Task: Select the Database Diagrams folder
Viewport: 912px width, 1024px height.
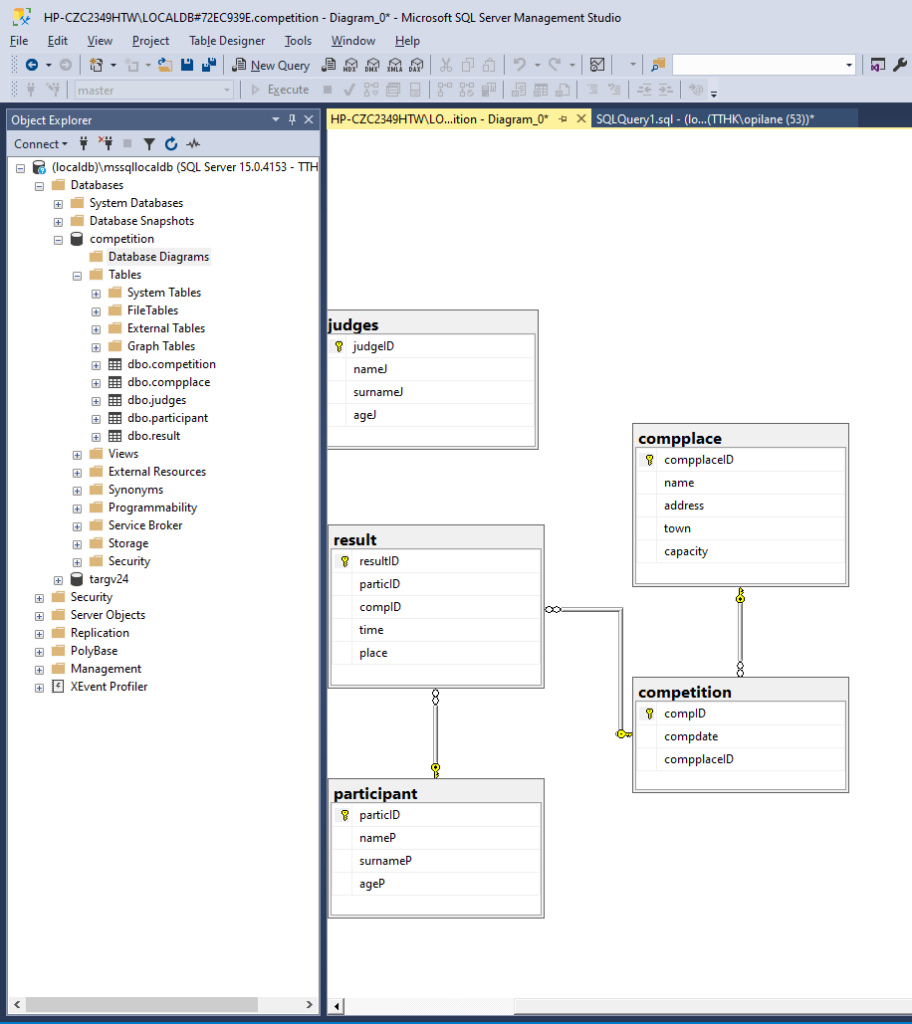Action: 158,257
